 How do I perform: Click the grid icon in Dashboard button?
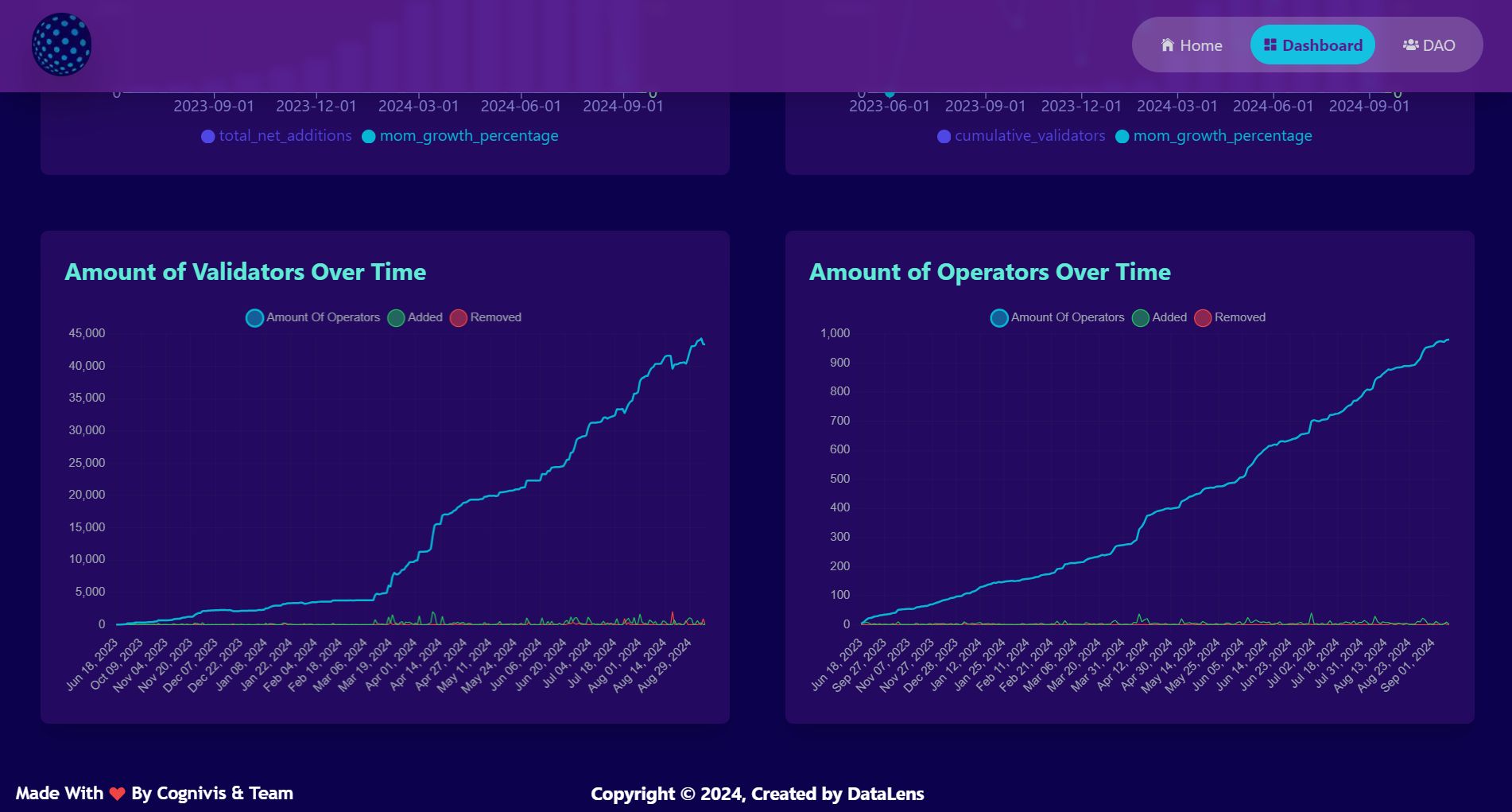coord(1270,45)
